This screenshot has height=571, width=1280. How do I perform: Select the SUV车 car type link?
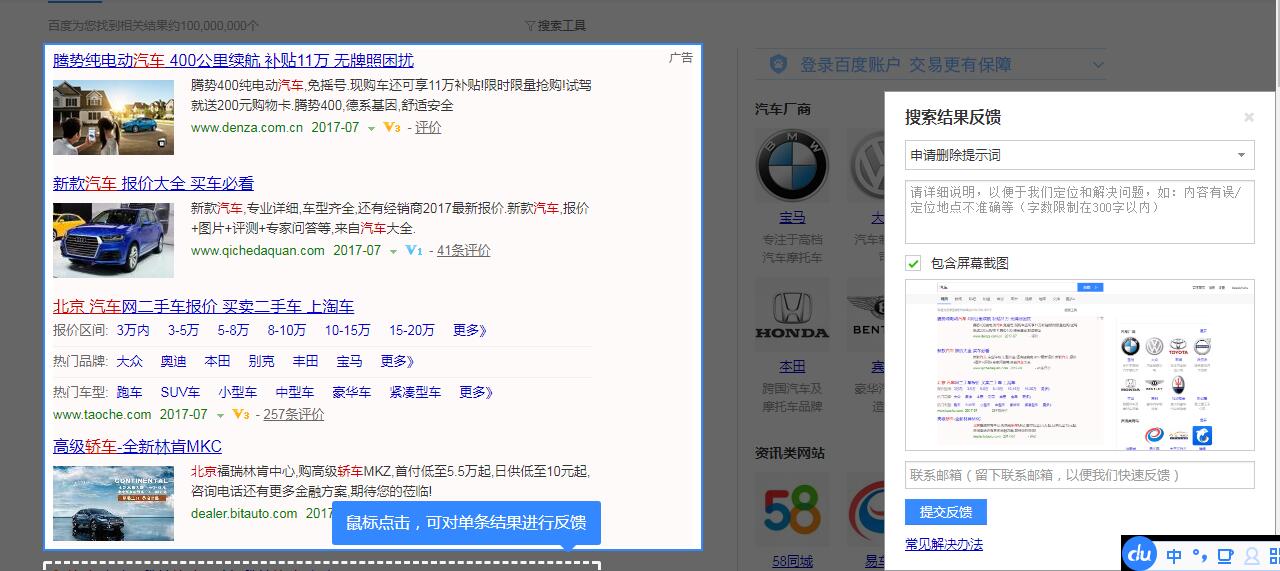tap(180, 392)
